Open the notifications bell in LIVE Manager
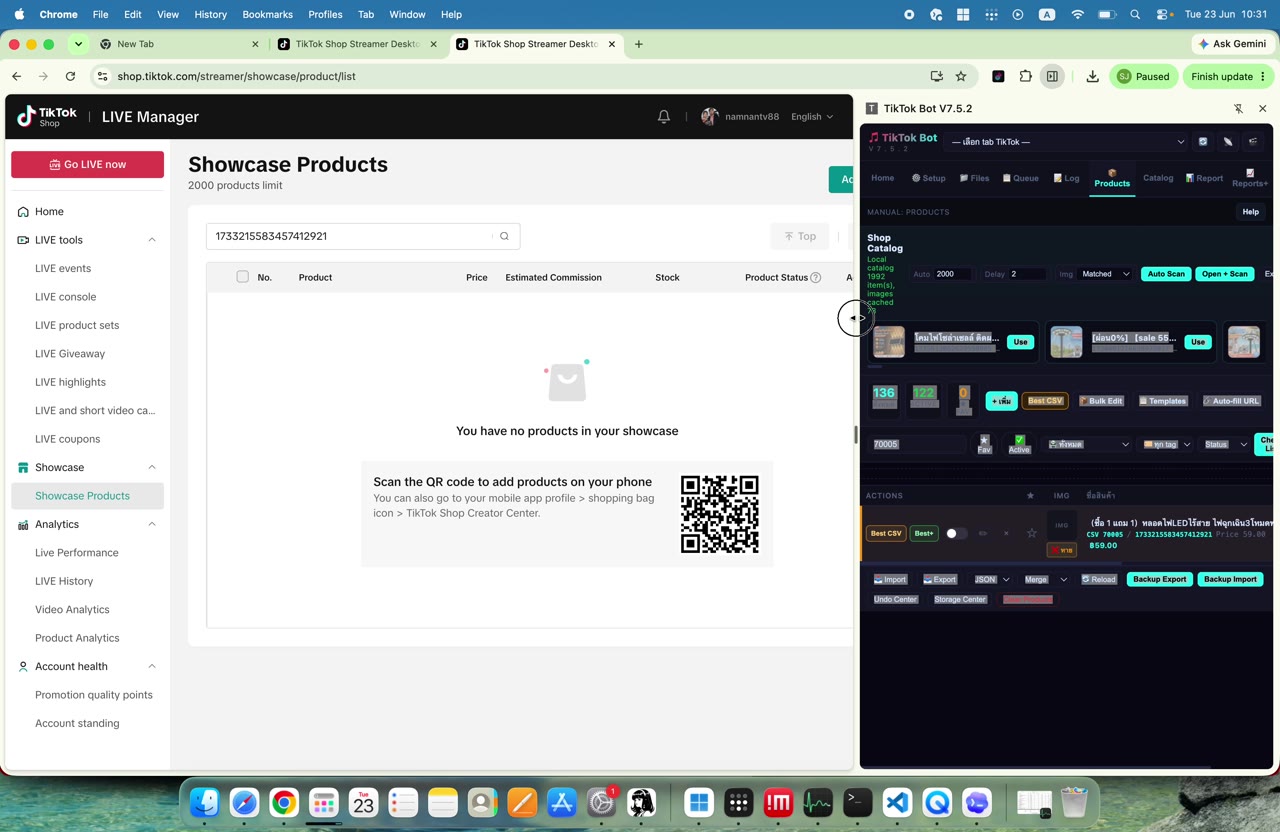 point(663,117)
